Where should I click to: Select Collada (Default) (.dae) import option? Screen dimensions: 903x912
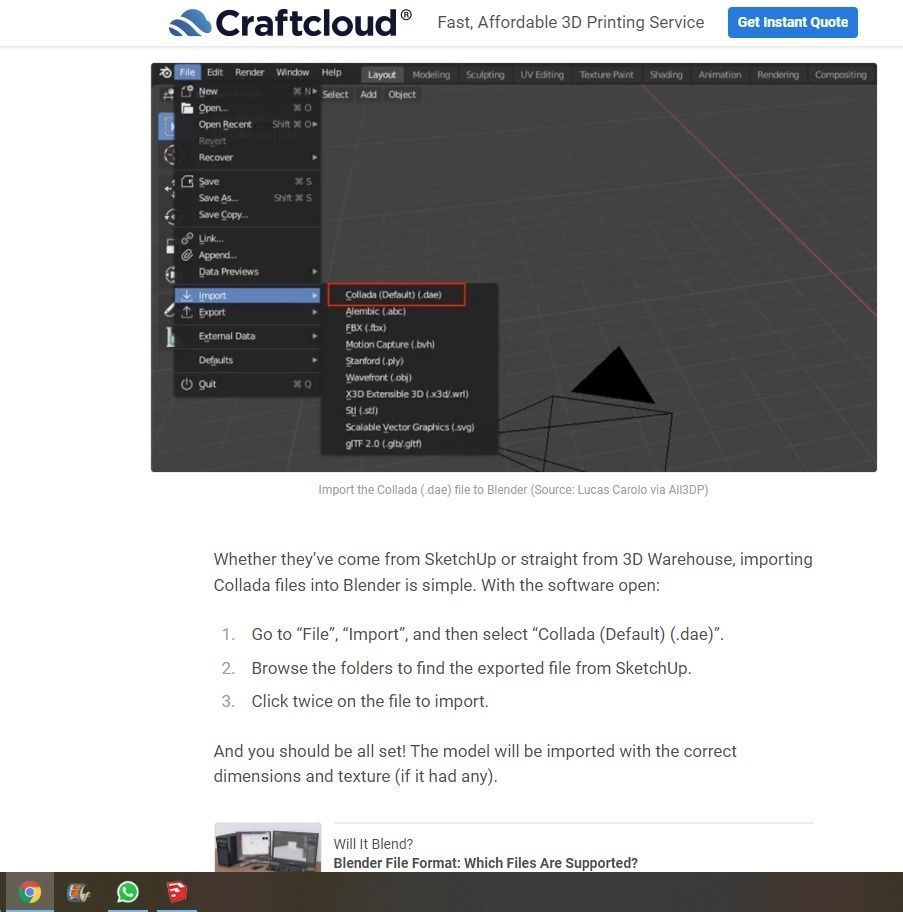click(x=397, y=294)
